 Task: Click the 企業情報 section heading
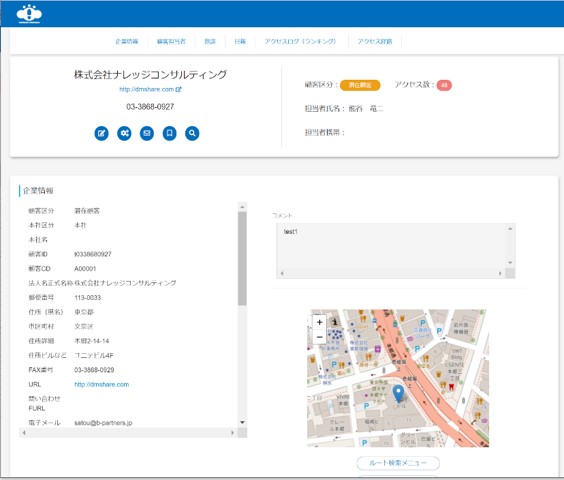click(38, 191)
